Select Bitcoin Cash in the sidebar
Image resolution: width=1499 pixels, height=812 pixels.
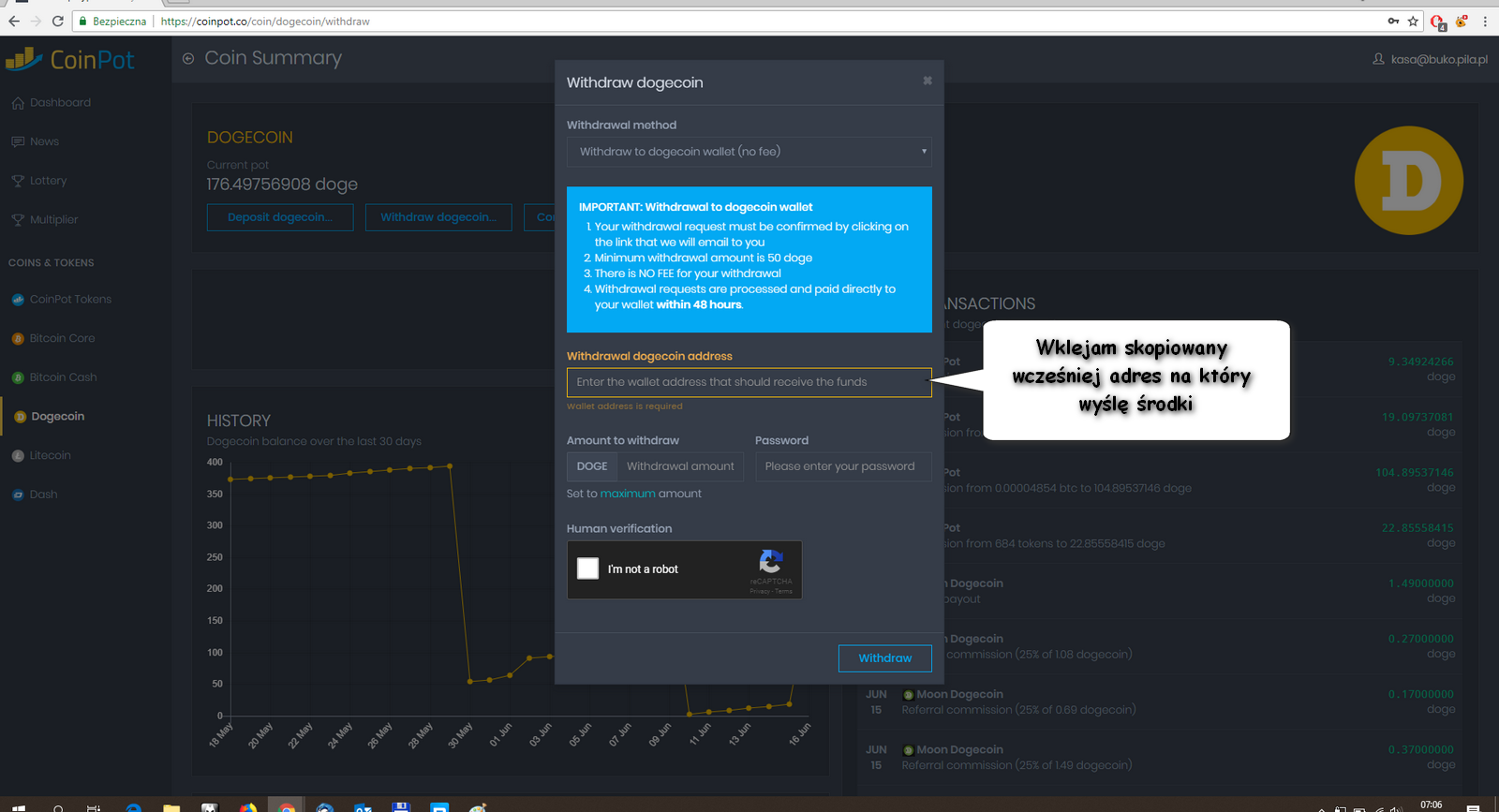pyautogui.click(x=63, y=377)
